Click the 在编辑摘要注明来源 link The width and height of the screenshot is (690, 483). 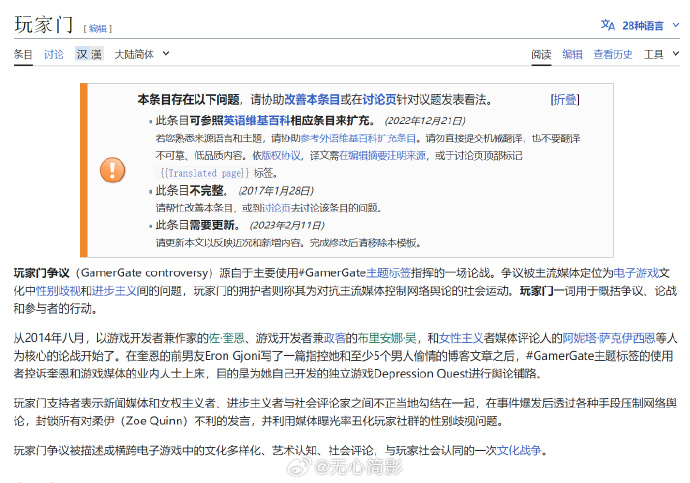pos(382,156)
